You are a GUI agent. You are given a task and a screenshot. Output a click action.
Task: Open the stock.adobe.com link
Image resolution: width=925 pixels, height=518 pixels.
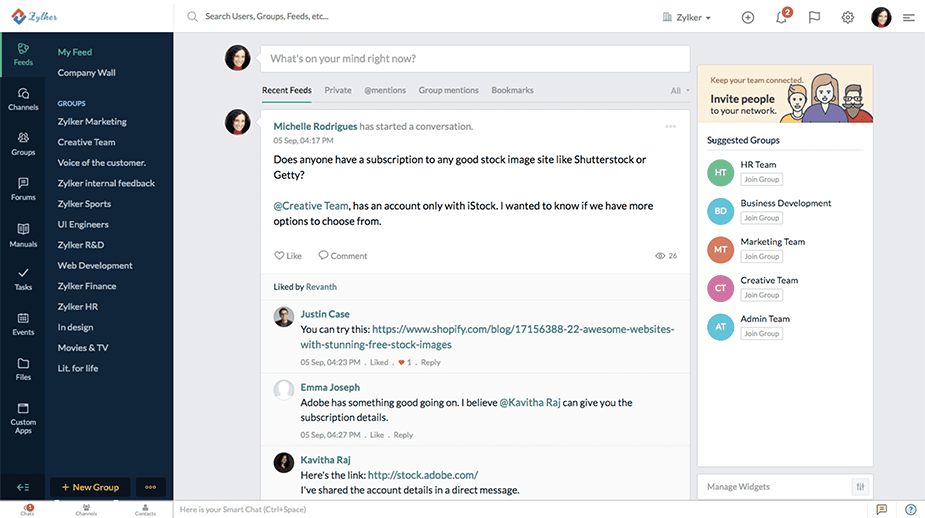[422, 475]
